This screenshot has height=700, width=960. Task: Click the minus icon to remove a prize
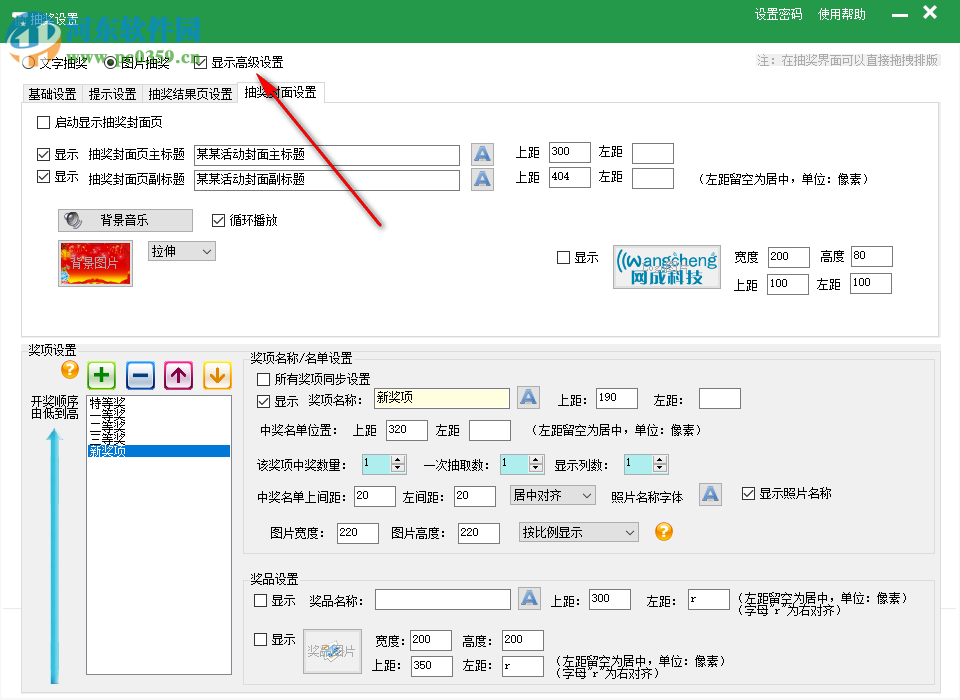[x=139, y=375]
